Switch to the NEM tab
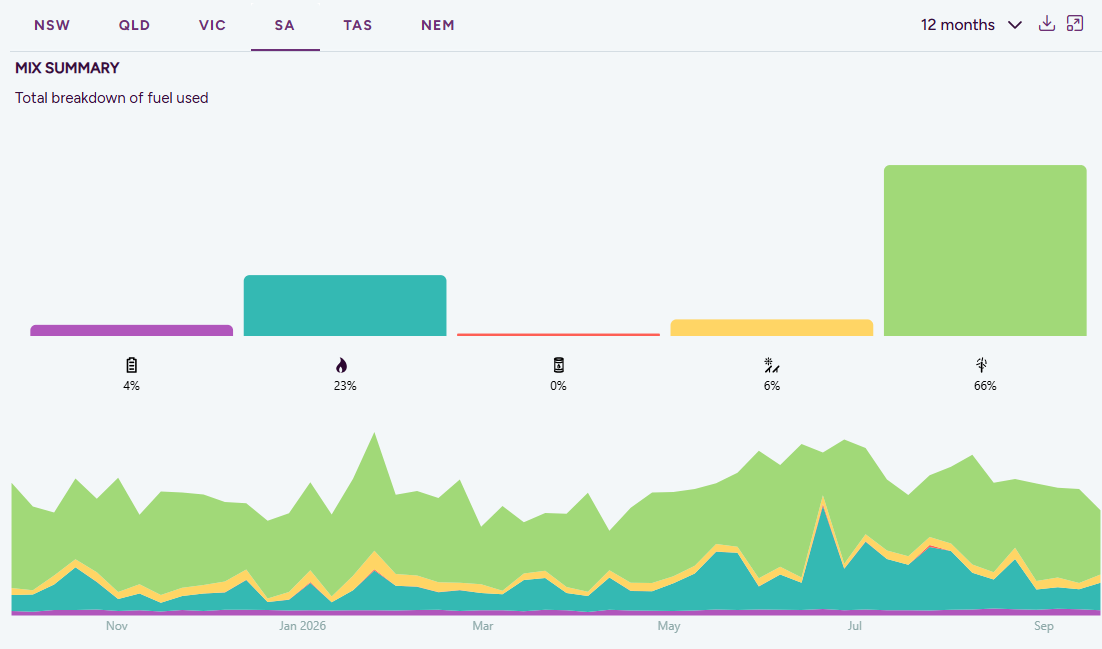Screen dimensions: 1102x649 tap(438, 25)
